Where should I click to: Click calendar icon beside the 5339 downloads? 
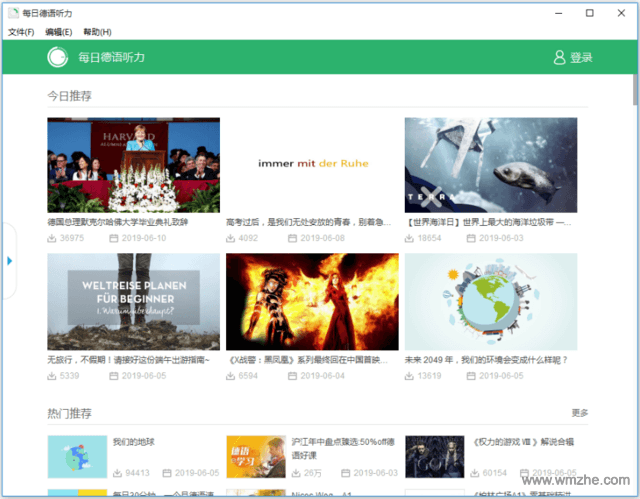click(x=114, y=376)
